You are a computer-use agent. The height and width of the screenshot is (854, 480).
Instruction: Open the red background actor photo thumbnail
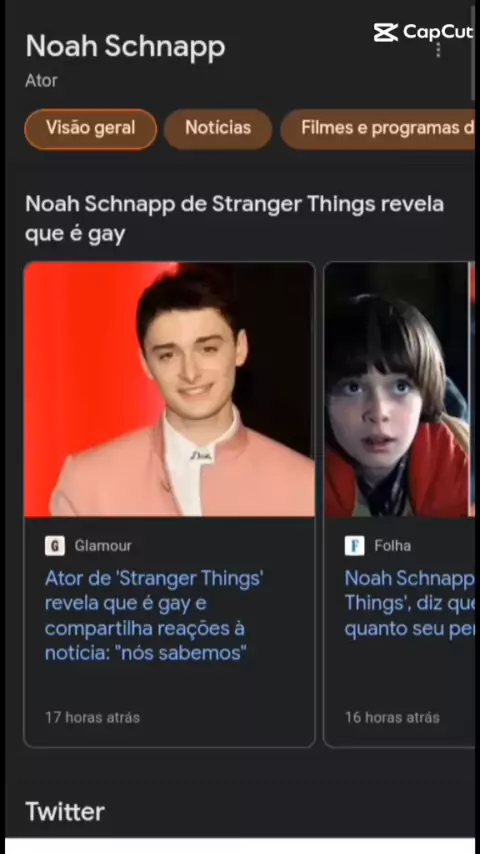[169, 389]
